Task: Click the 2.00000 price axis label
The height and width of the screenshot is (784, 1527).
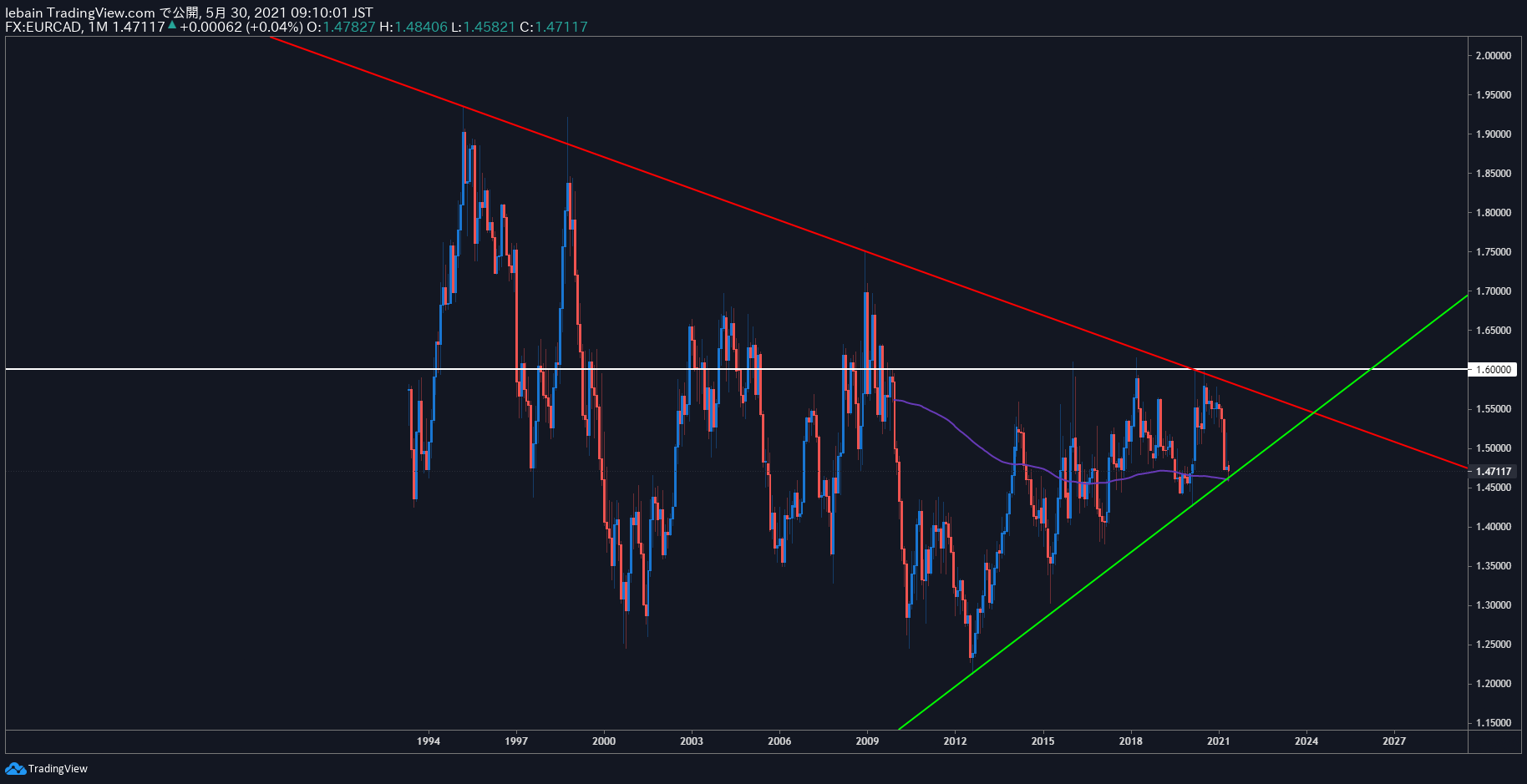Action: coord(1494,56)
